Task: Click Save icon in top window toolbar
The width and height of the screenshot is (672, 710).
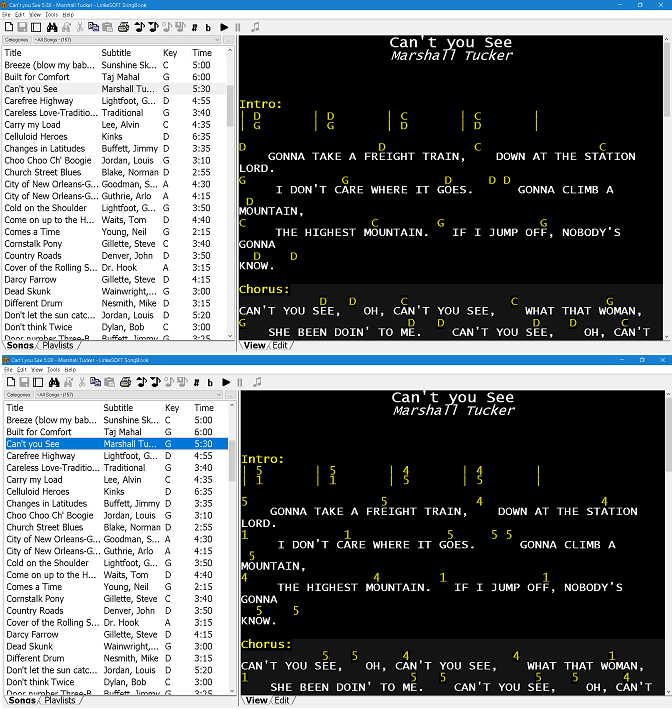Action: [x=22, y=27]
